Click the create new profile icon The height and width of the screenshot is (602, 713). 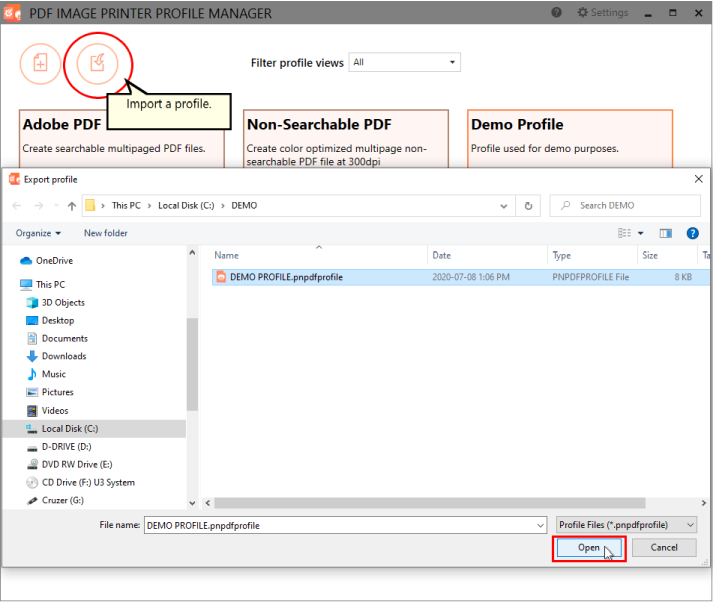[x=40, y=64]
